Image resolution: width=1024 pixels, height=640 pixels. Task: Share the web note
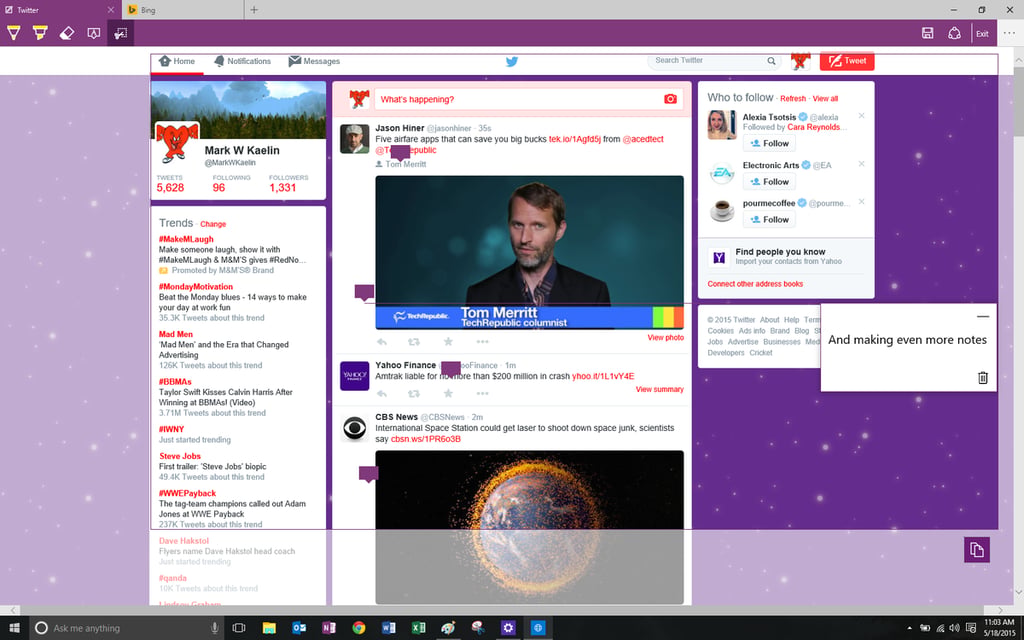tap(954, 33)
